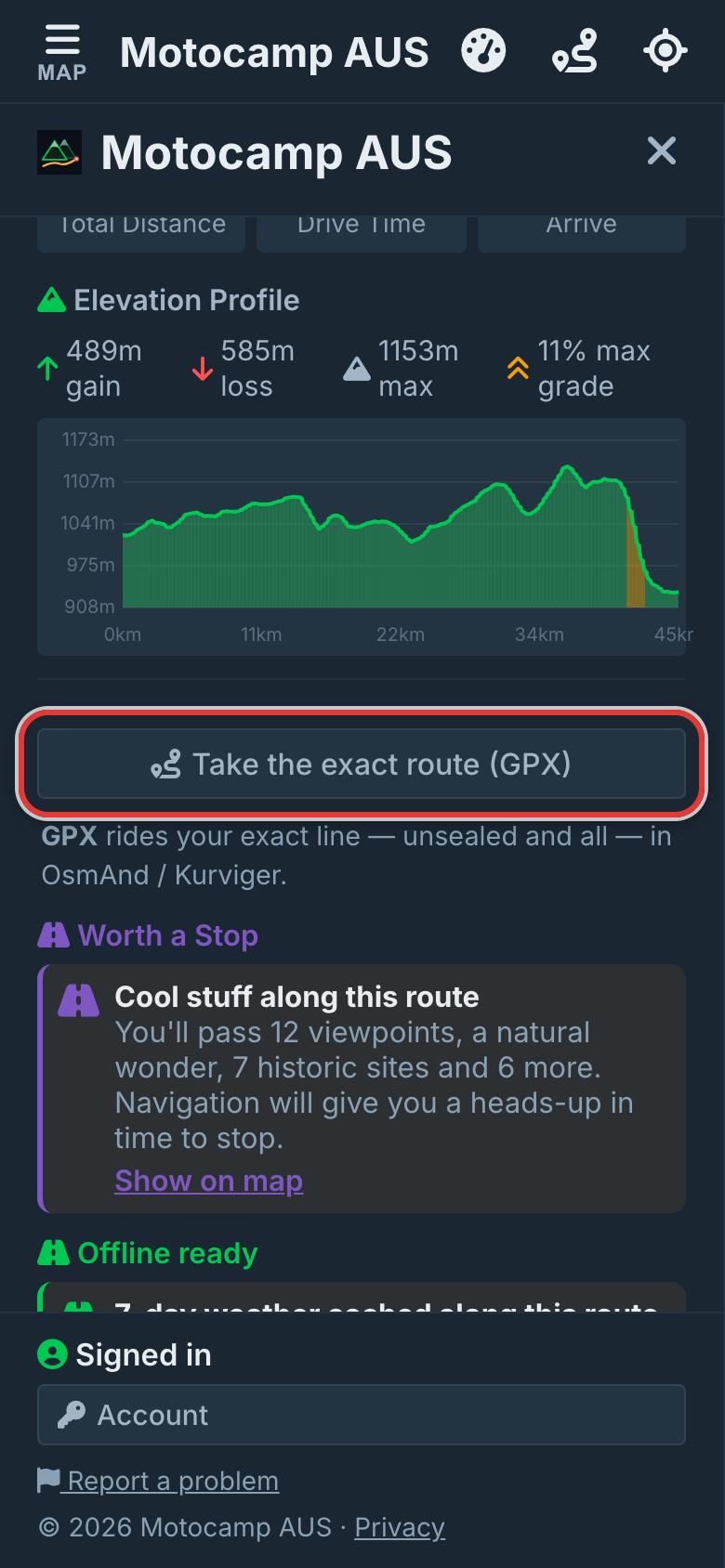
Task: Show cool stuff on map
Action: click(x=209, y=1181)
